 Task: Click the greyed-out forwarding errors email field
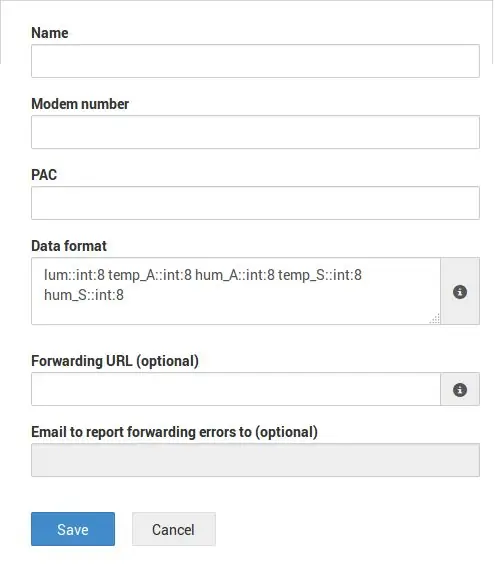click(x=255, y=460)
